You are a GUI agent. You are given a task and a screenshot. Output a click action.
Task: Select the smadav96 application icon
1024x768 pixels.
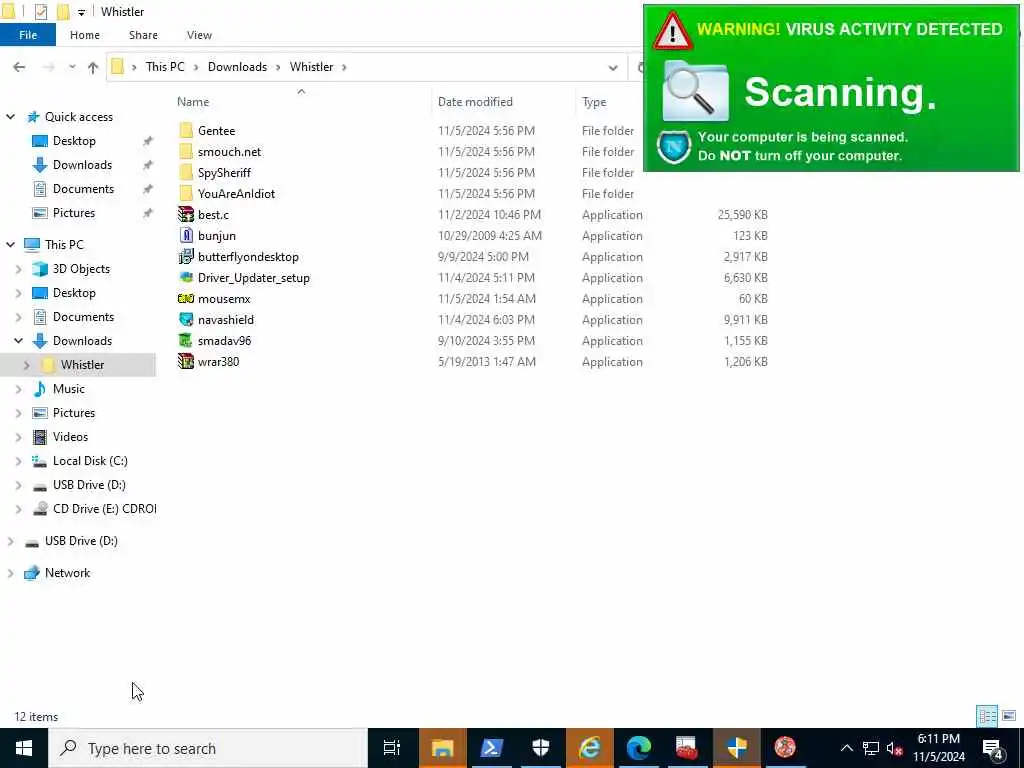click(186, 340)
